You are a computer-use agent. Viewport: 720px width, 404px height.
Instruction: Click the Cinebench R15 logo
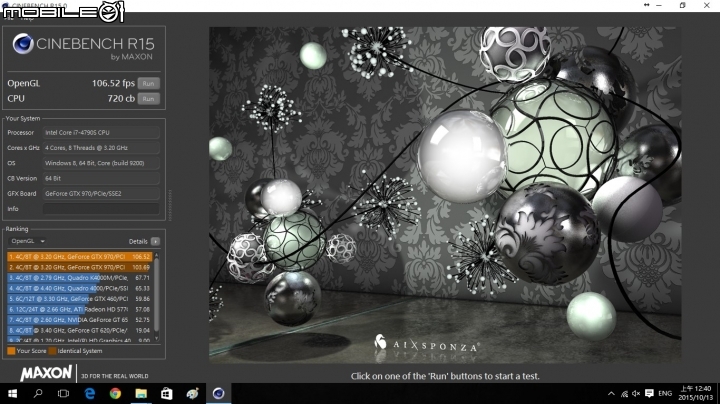pyautogui.click(x=83, y=46)
